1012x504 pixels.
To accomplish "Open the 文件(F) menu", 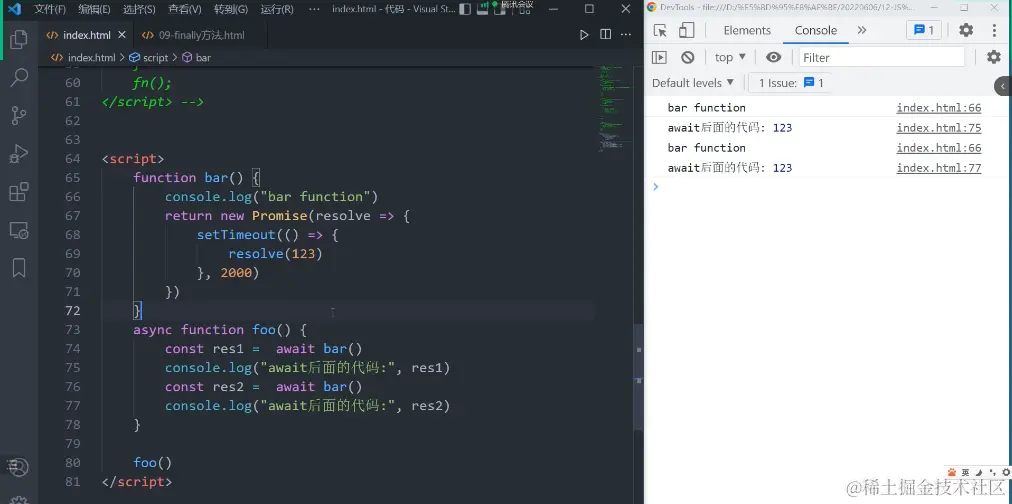I will click(x=50, y=9).
